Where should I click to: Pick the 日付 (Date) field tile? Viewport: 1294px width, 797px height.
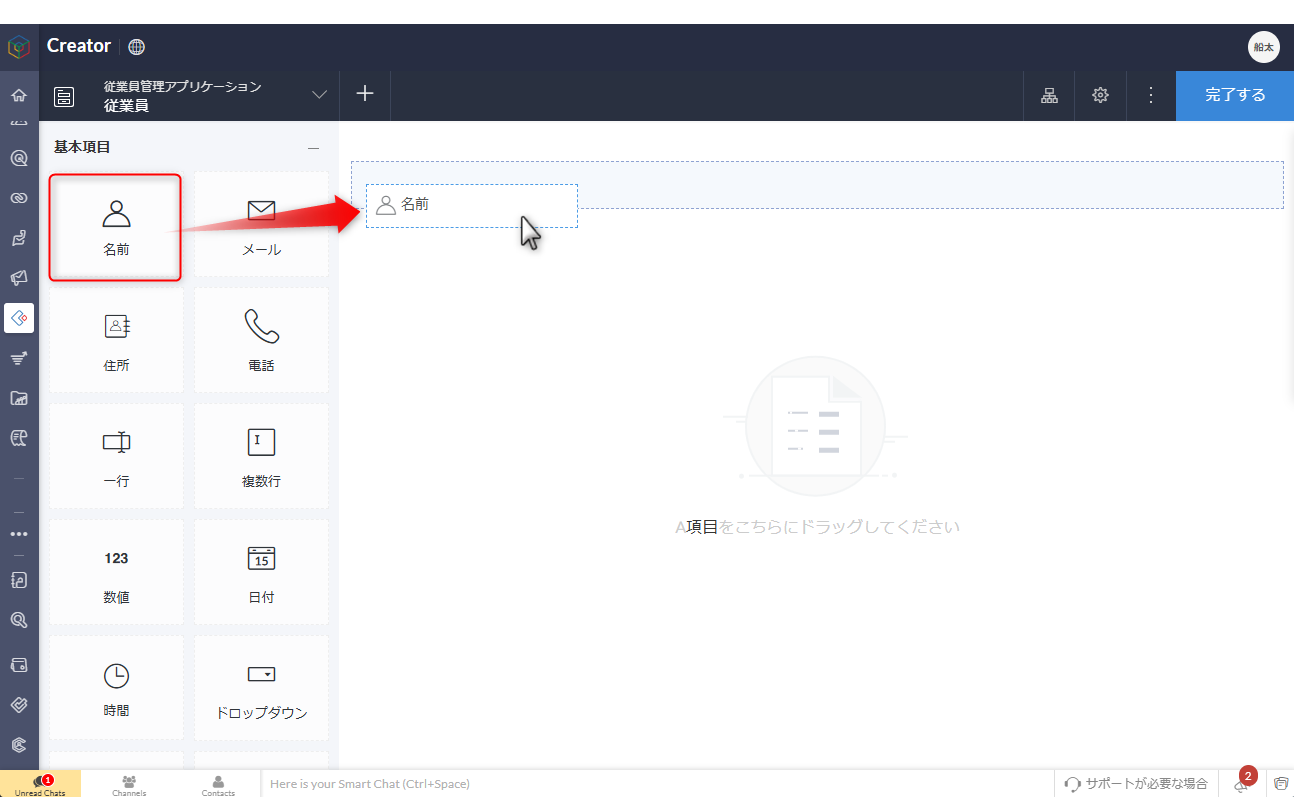click(x=261, y=574)
